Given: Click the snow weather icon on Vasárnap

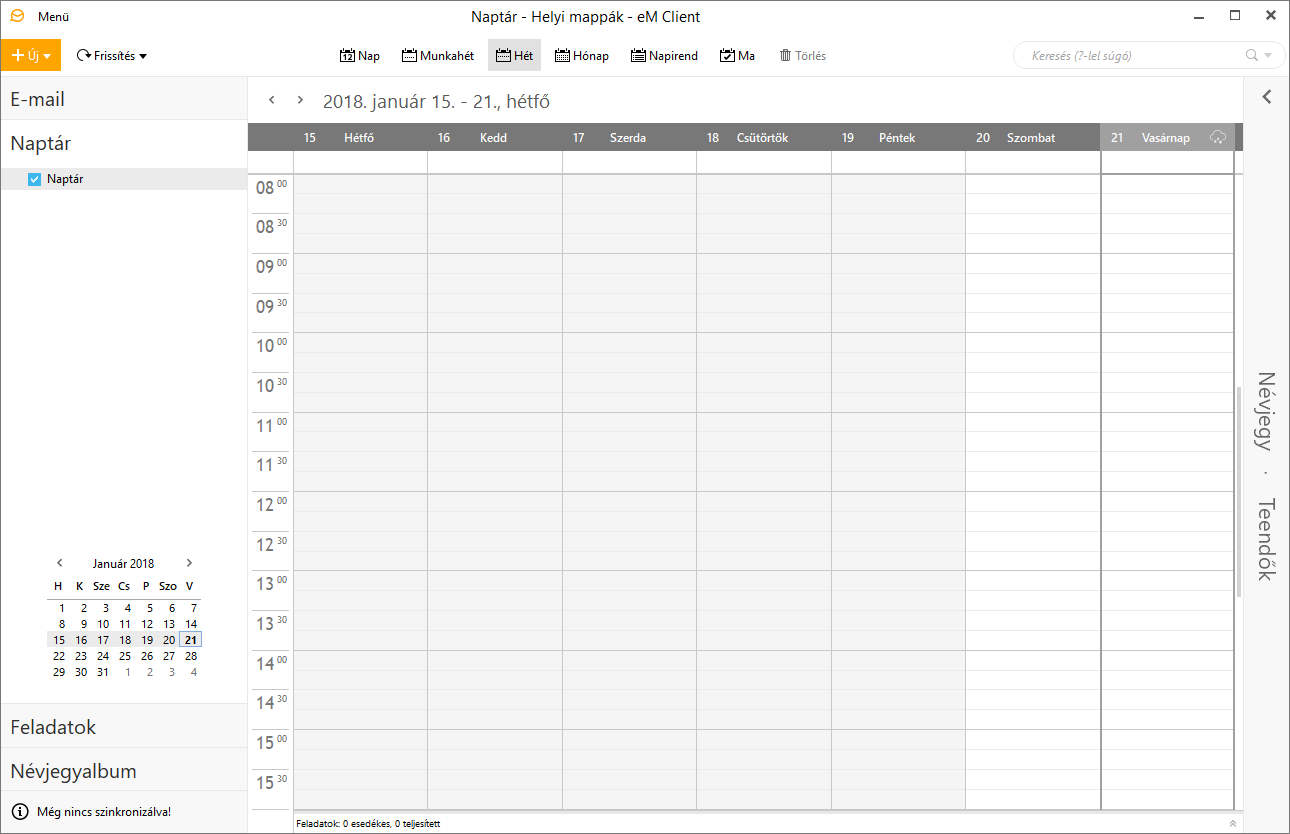Looking at the screenshot, I should (1218, 137).
